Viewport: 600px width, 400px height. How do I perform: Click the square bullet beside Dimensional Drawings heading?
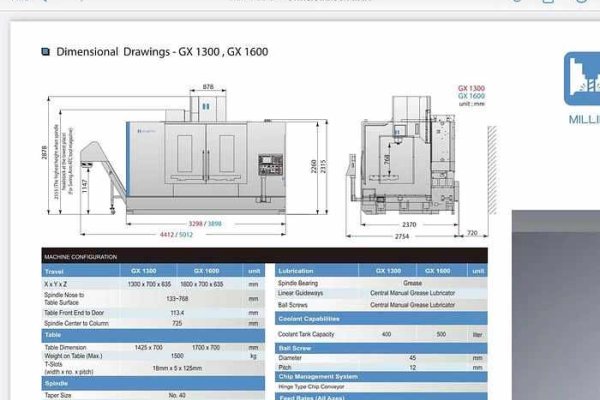click(46, 52)
